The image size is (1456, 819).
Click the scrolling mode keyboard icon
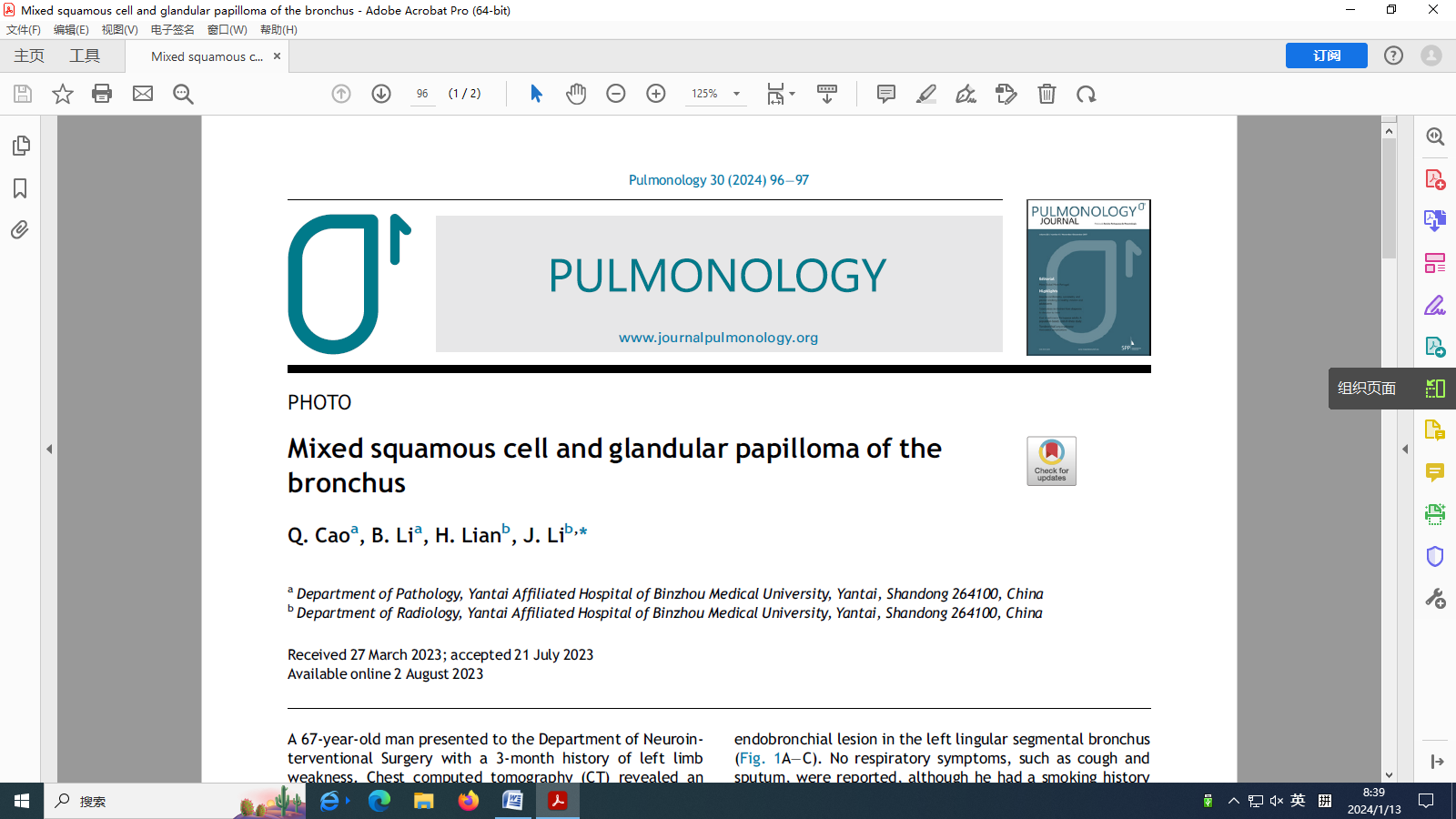point(827,94)
